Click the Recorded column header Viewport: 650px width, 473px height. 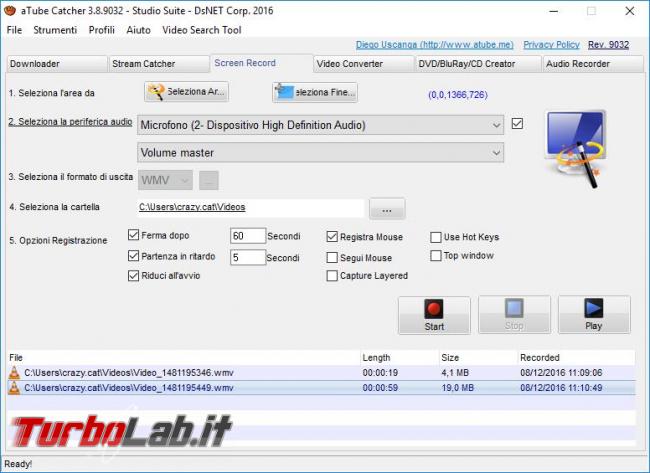click(x=577, y=357)
